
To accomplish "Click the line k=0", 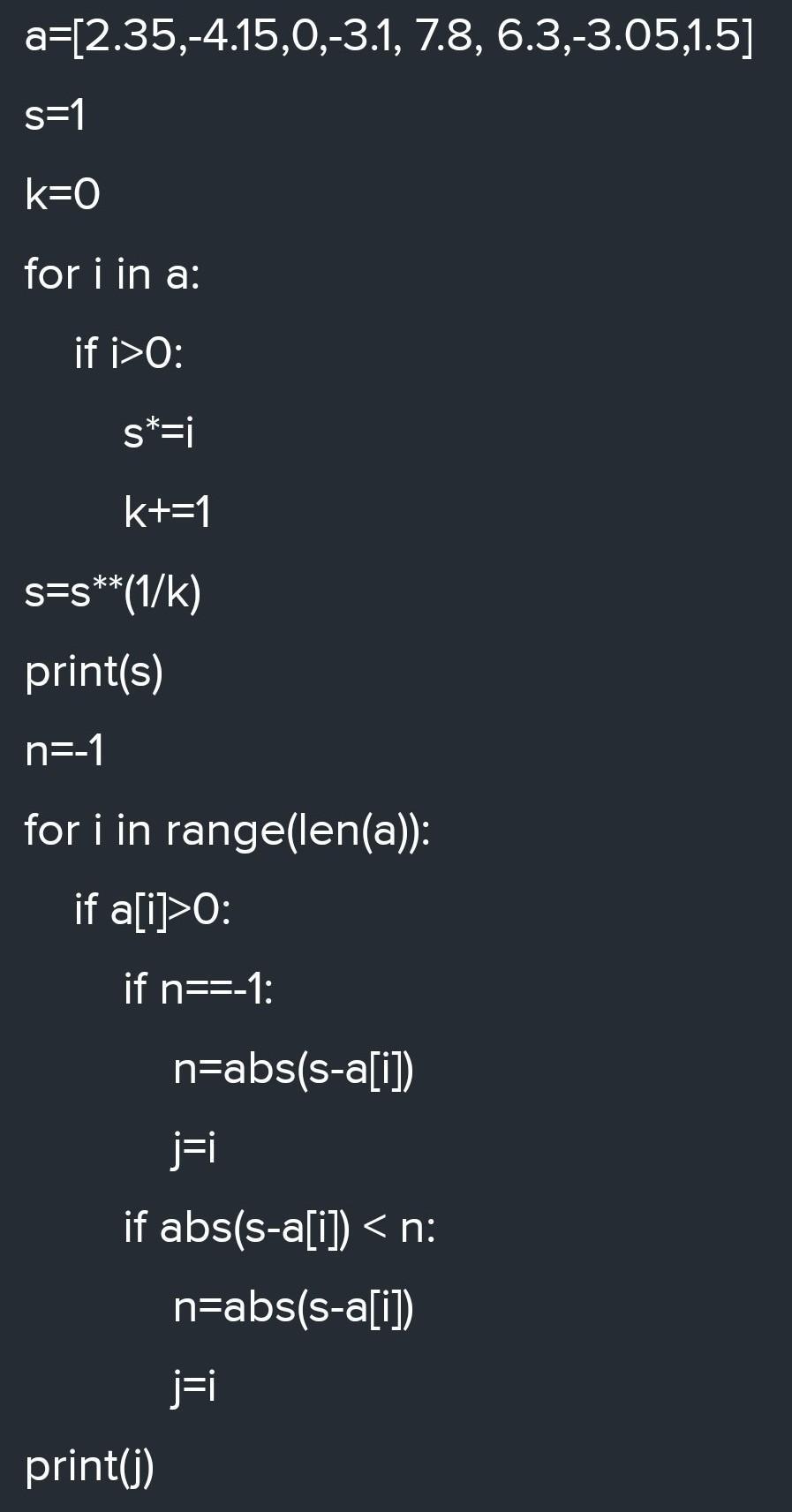I will tap(63, 194).
